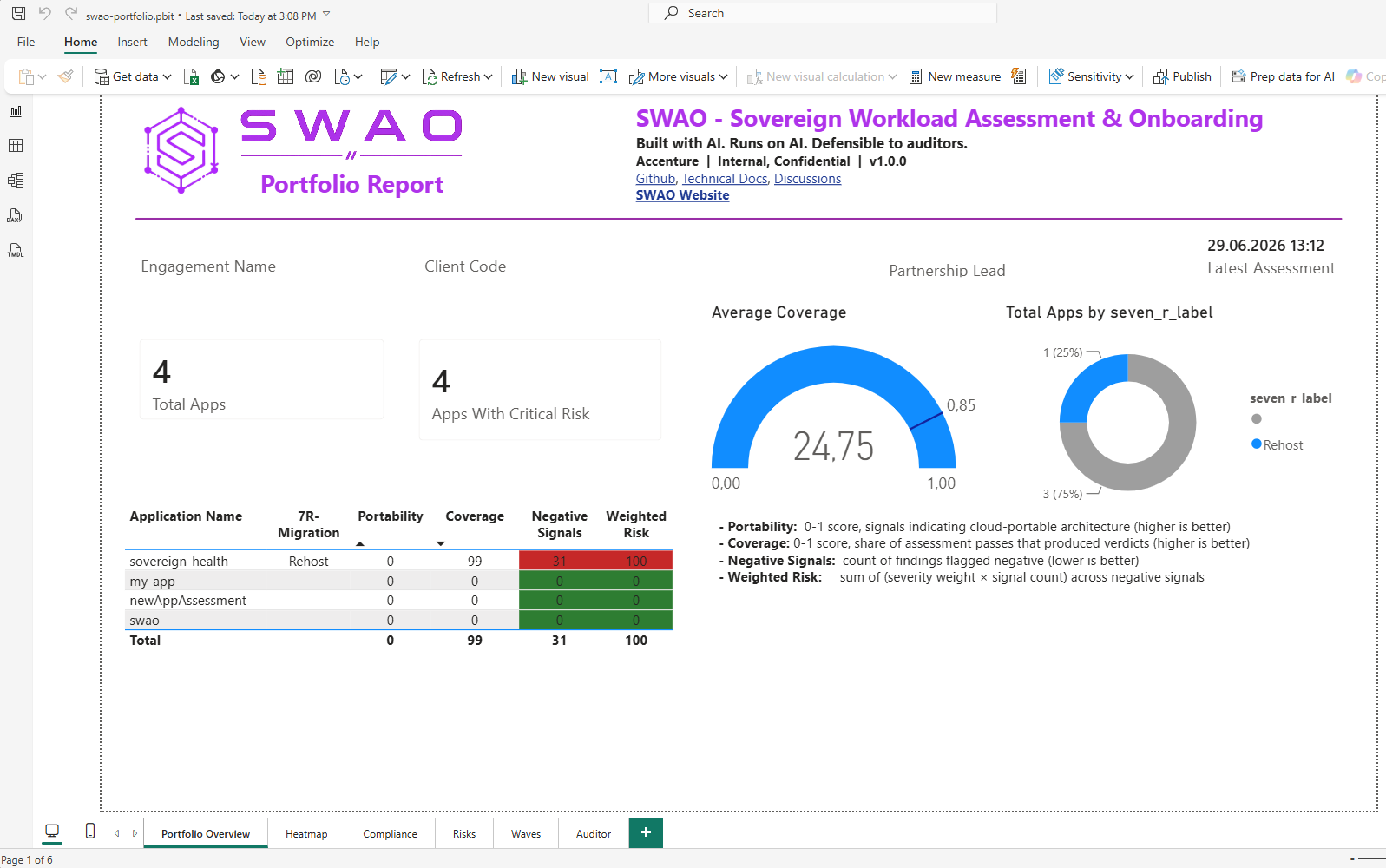
Task: Click the Enter data table icon
Action: tap(286, 76)
